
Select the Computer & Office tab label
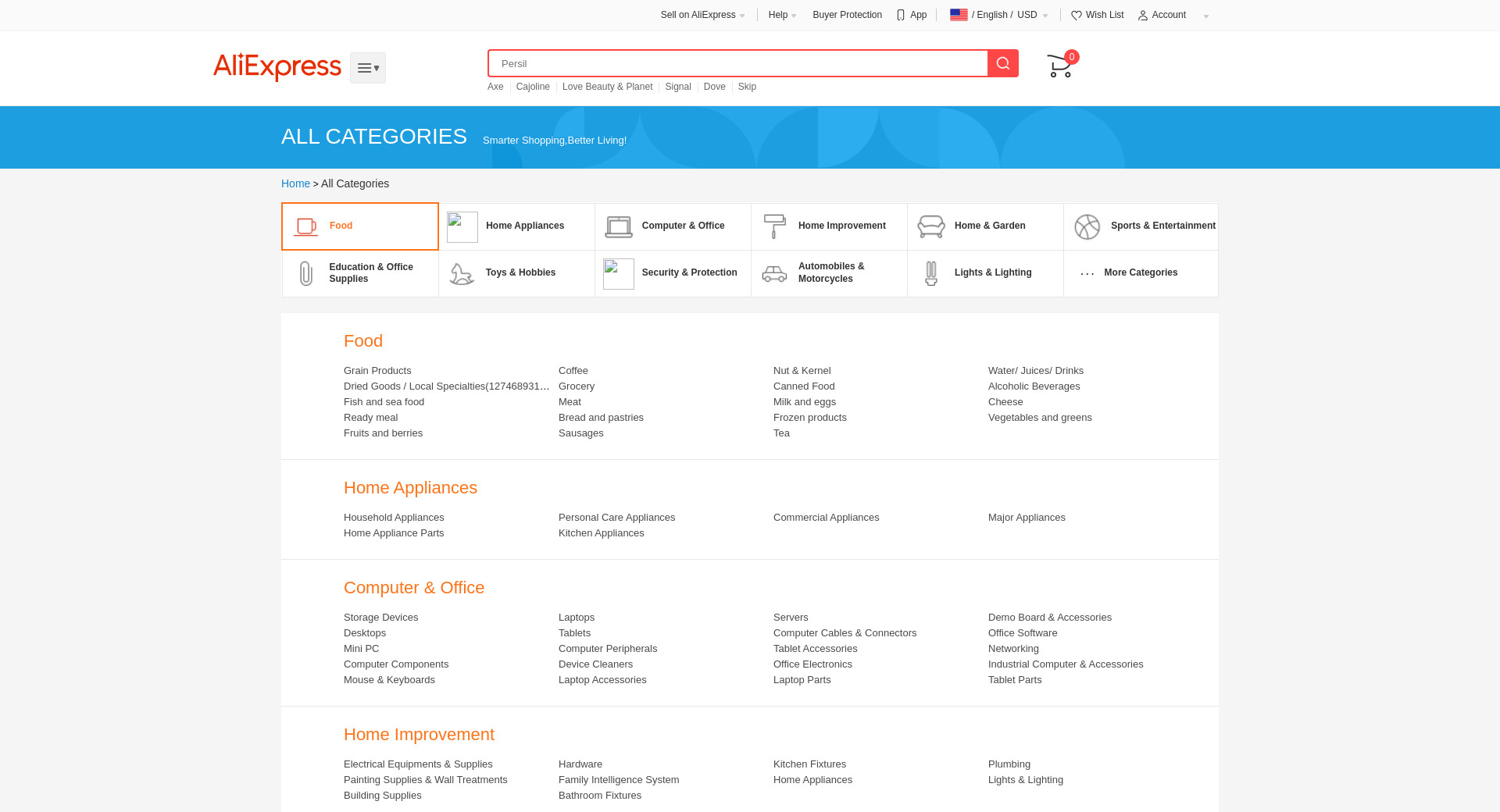[683, 226]
